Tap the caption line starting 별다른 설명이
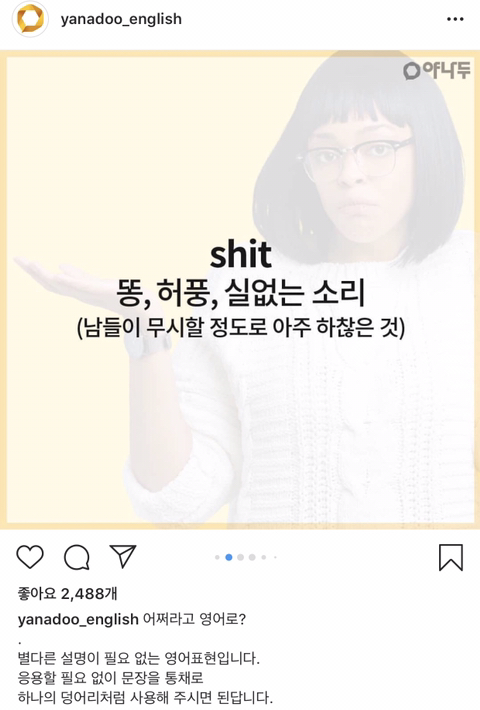 [139, 657]
